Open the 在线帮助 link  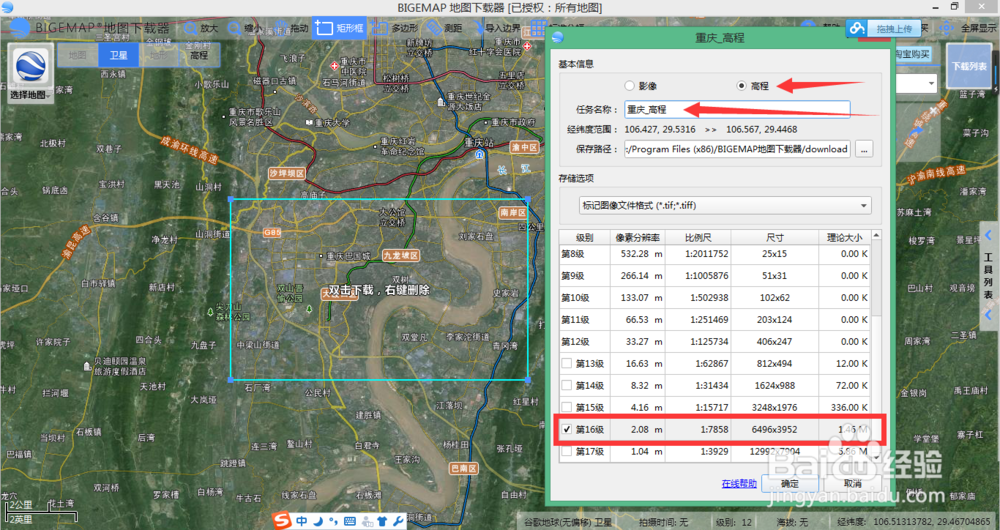click(x=739, y=483)
